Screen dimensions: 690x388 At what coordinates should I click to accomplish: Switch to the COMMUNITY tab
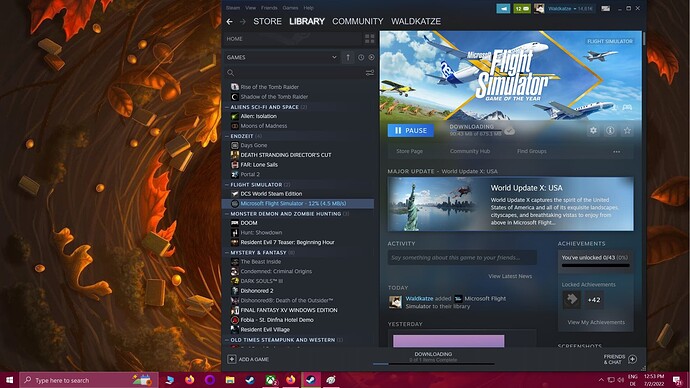coord(357,21)
